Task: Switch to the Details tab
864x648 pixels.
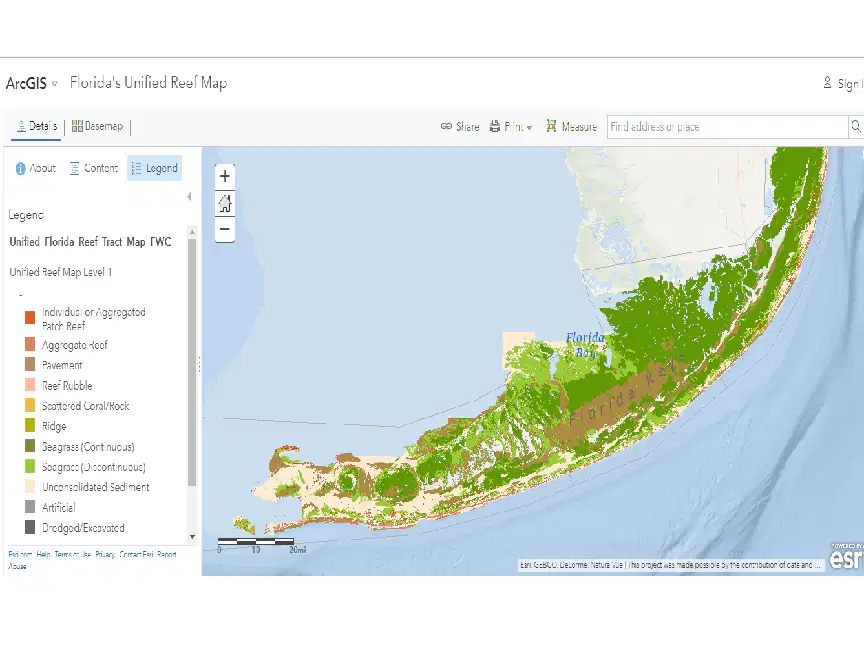Action: 36,126
